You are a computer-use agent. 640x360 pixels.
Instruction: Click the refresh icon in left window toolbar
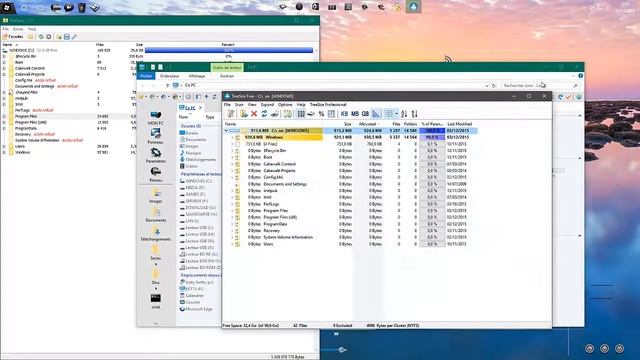[41, 37]
